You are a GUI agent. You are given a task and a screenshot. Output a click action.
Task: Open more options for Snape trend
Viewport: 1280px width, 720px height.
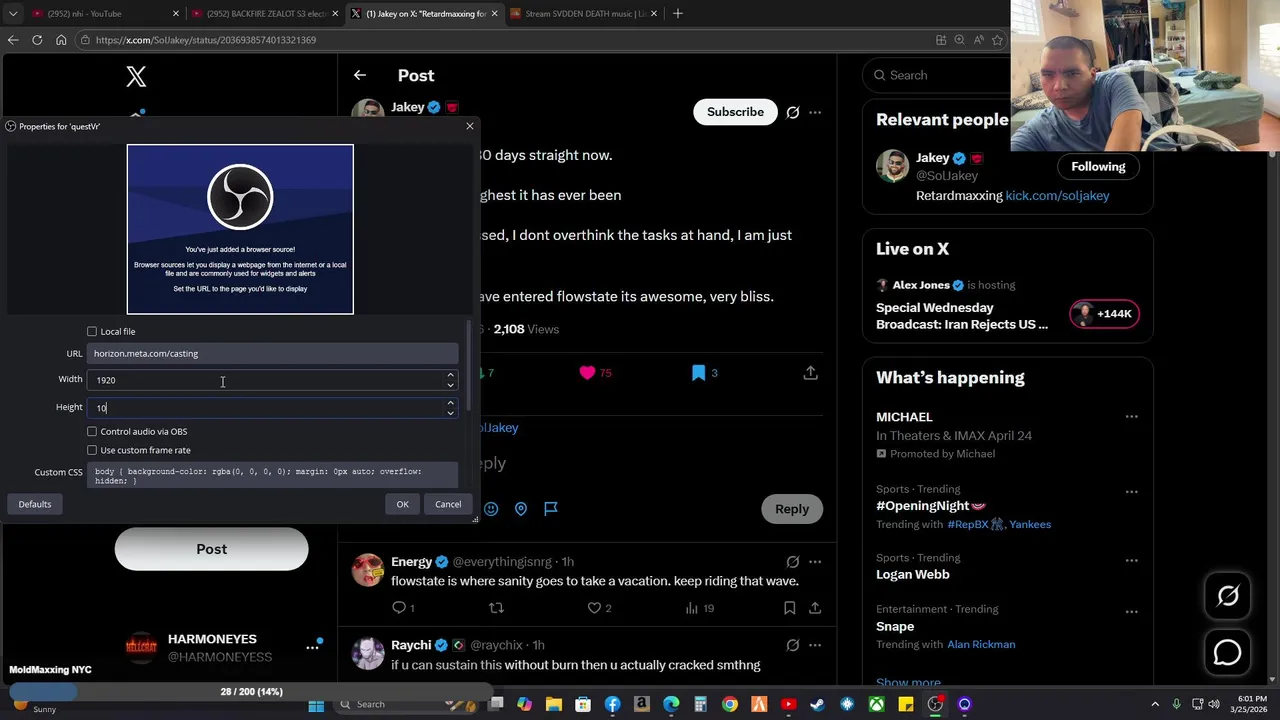(x=1131, y=611)
